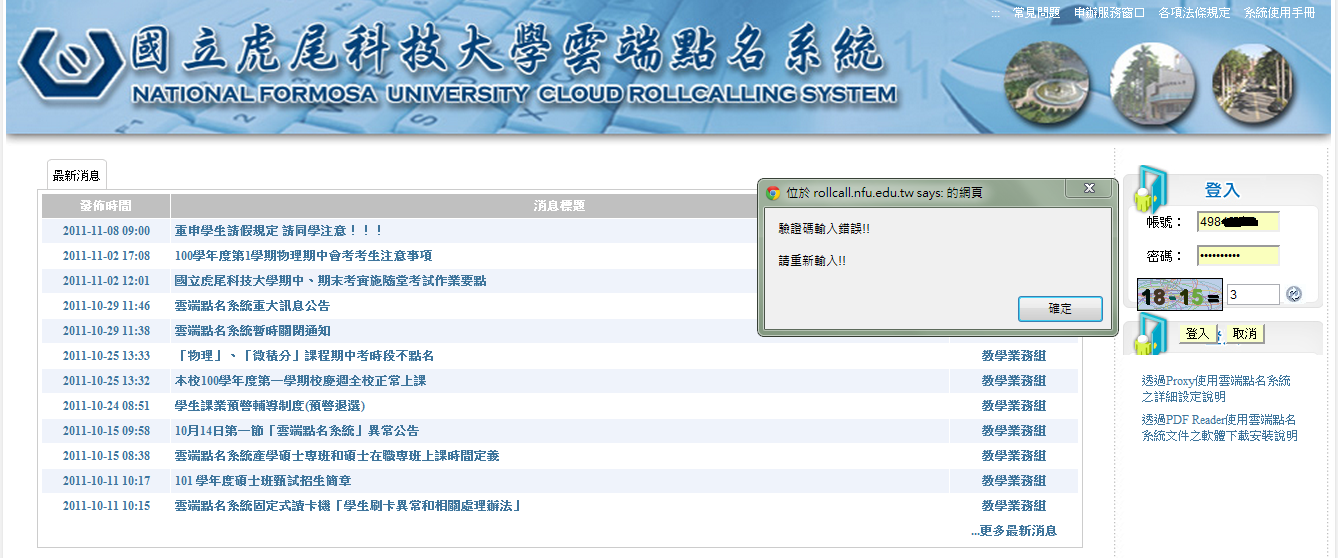Close the alert dialog with X button
Screen dimensions: 1338x558
tap(1089, 189)
